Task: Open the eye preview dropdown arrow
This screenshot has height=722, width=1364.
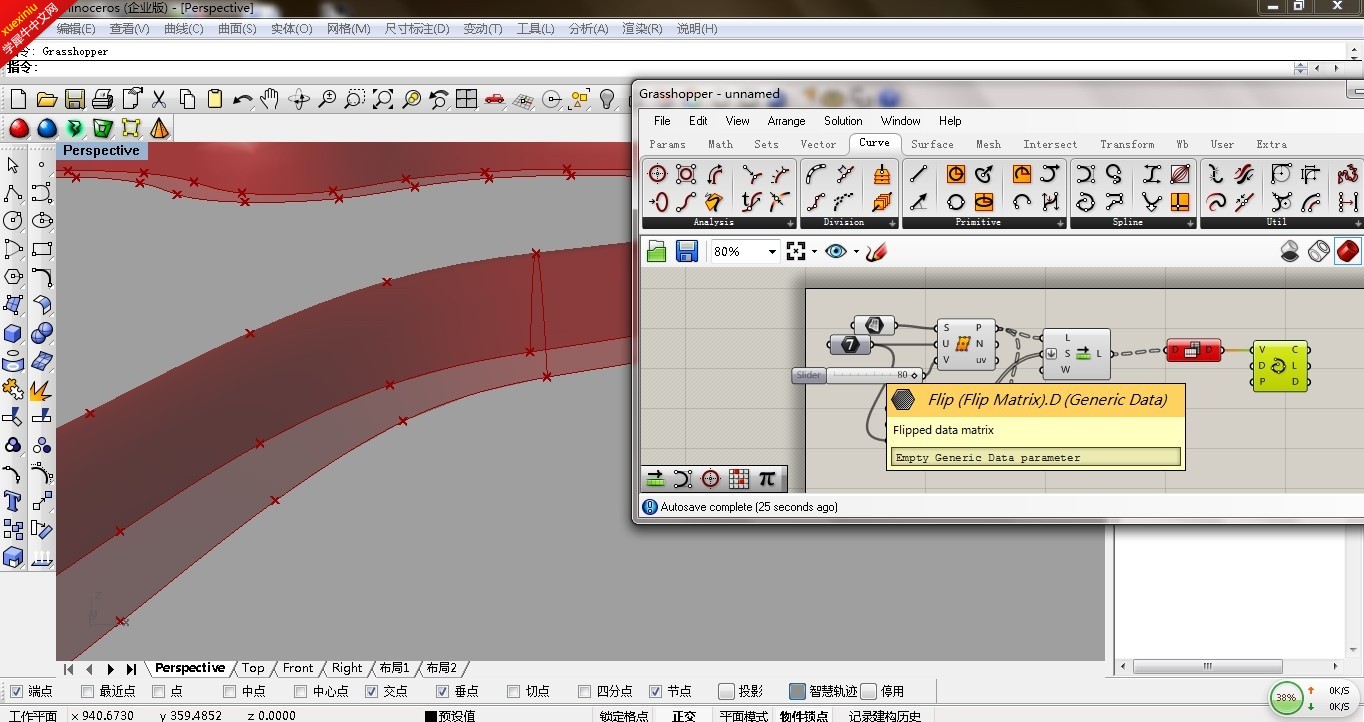Action: coord(856,252)
